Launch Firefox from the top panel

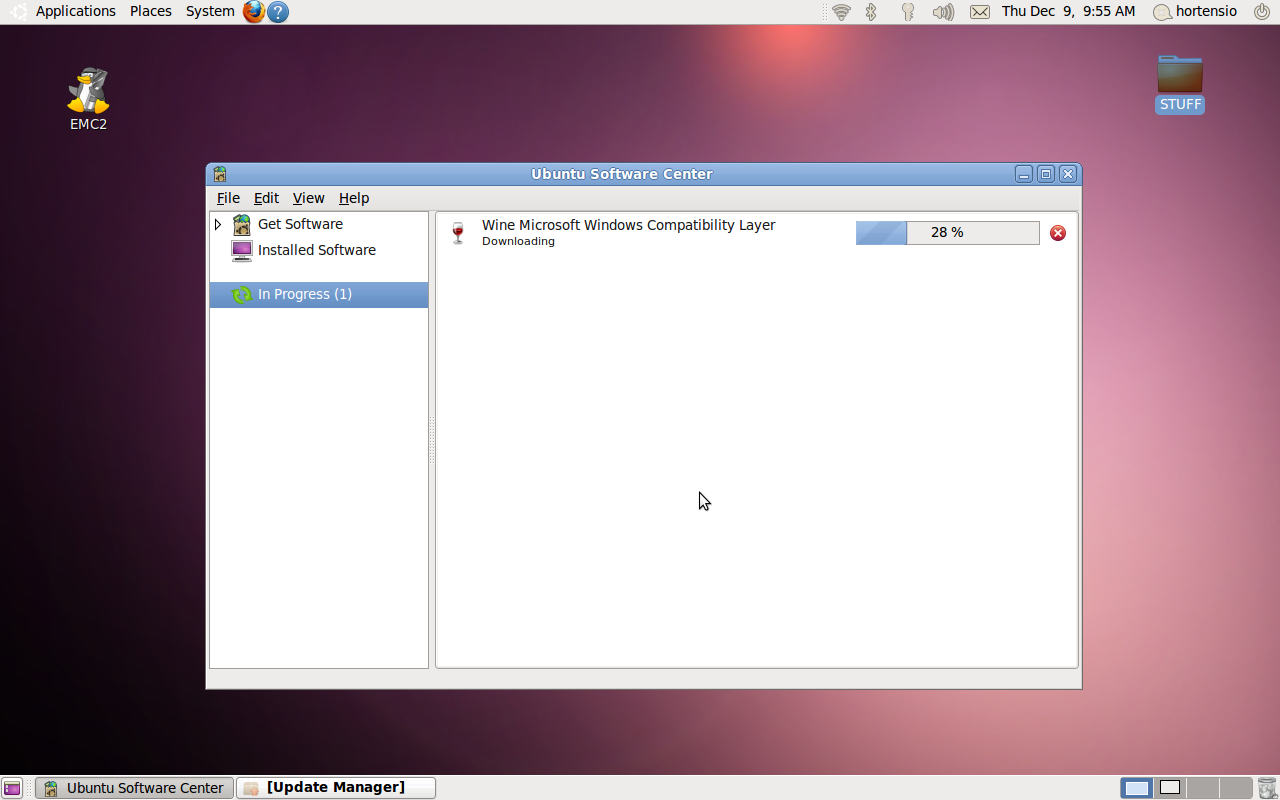(x=254, y=12)
